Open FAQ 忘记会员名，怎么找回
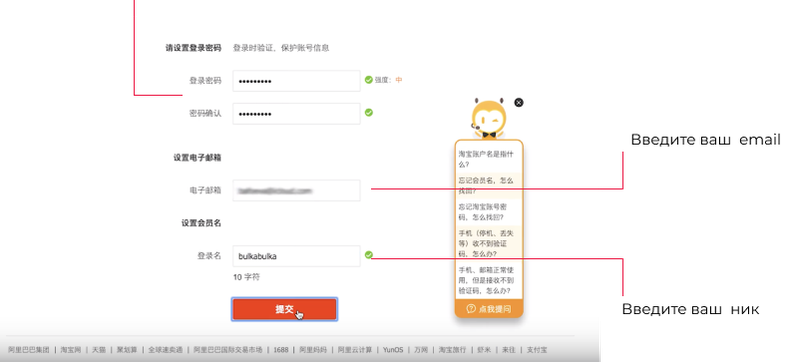Screen dimensions: 800x362 (x=489, y=186)
